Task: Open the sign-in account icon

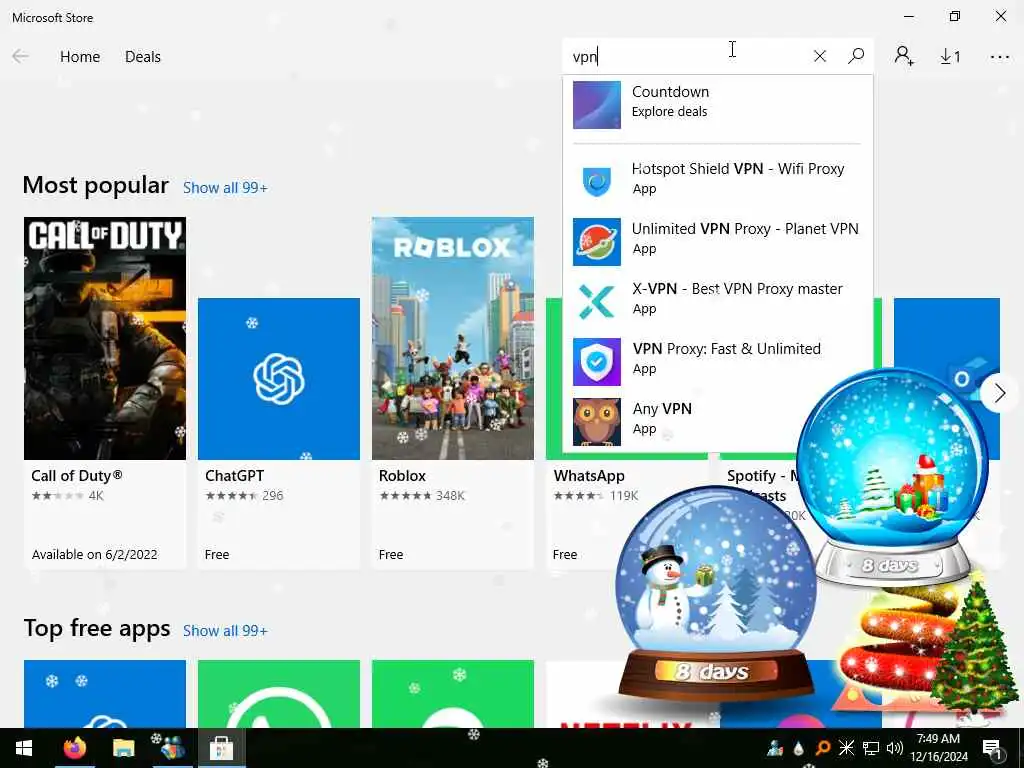Action: [x=904, y=56]
